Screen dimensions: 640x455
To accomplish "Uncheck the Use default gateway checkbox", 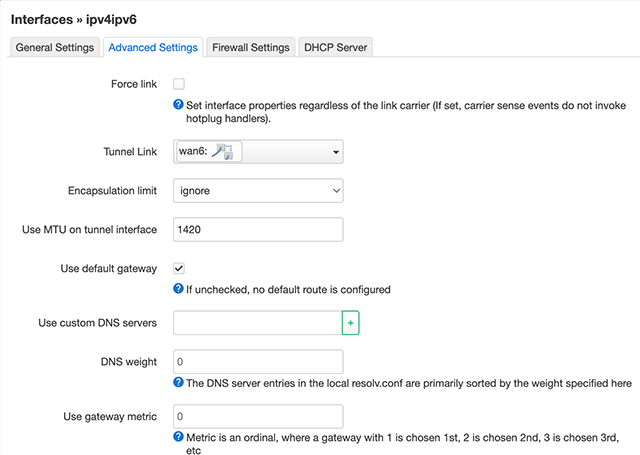I will (179, 269).
